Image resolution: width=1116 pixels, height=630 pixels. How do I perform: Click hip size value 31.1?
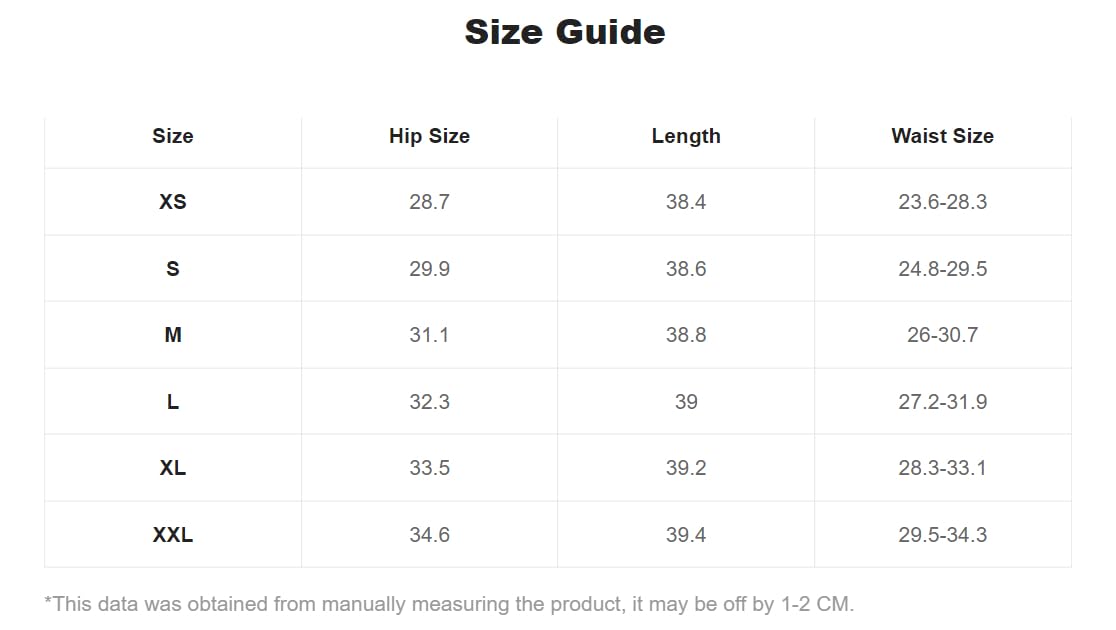click(429, 335)
